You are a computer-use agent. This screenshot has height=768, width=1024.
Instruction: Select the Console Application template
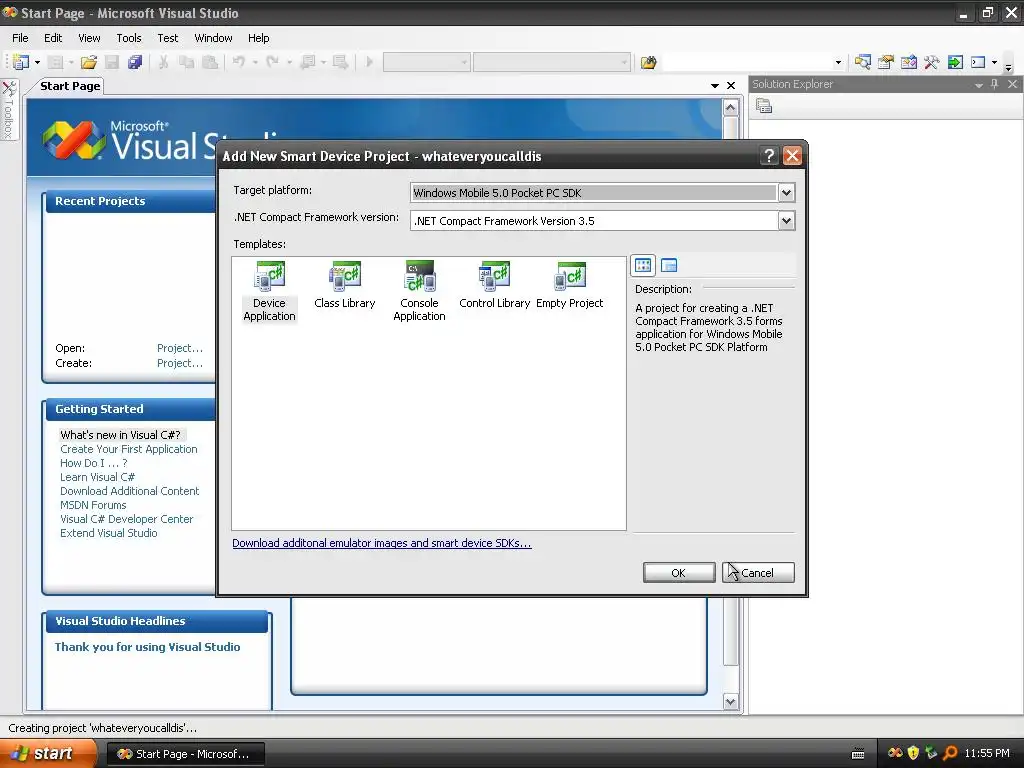coord(419,292)
